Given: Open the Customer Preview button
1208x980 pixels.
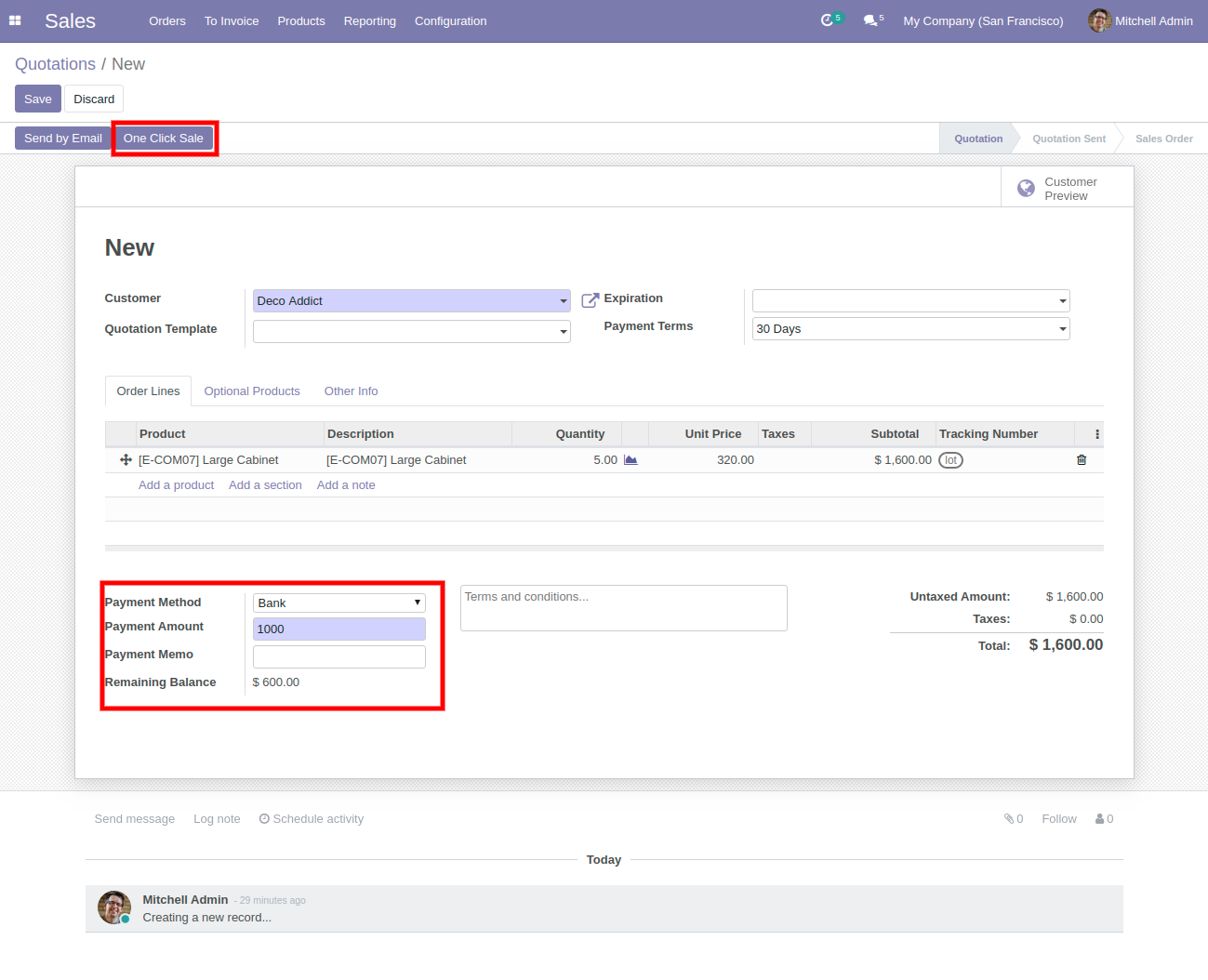Looking at the screenshot, I should pyautogui.click(x=1067, y=189).
